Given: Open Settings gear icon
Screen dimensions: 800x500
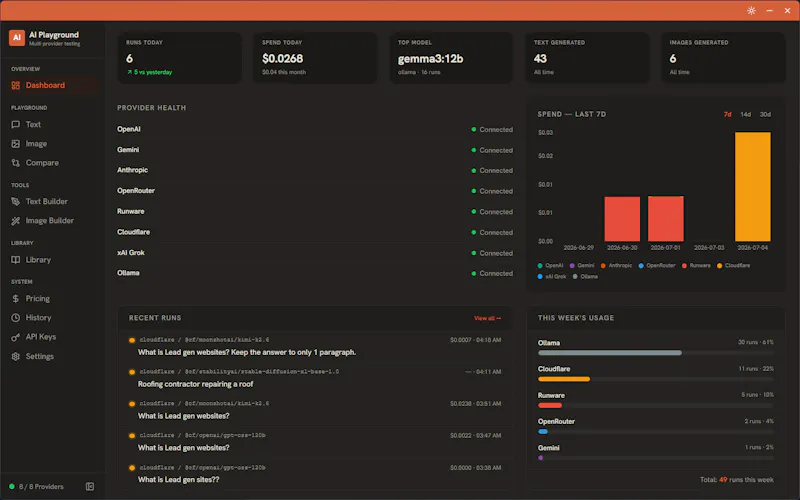Looking at the screenshot, I should (16, 357).
